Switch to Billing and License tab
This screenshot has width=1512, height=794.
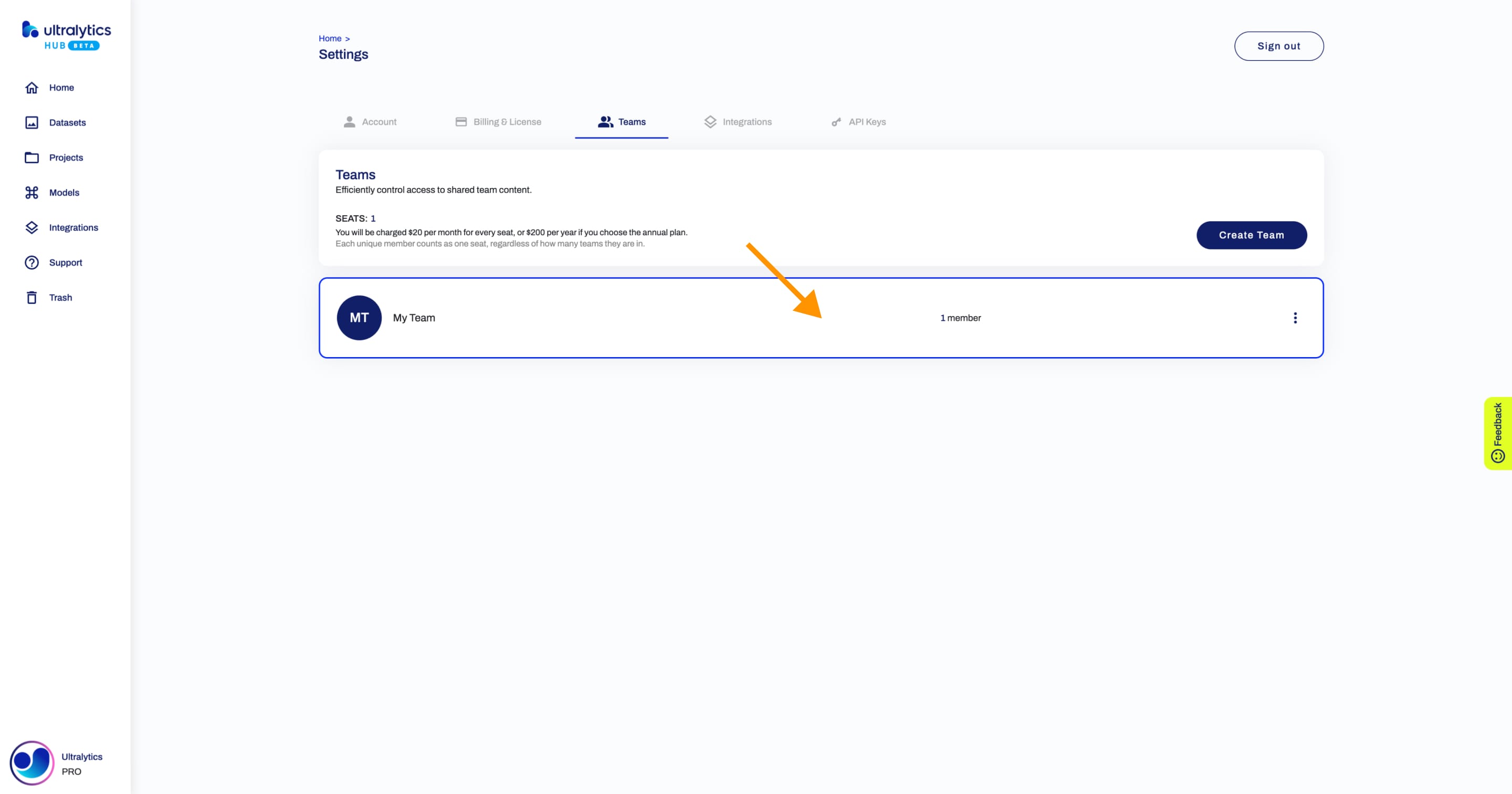[x=507, y=121]
